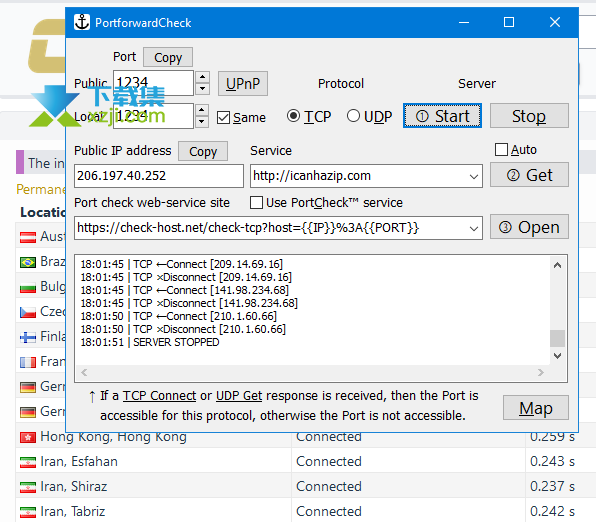Viewport: 596px width, 522px height.
Task: Click Hong Kong flag icon in background page
Action: tap(28, 437)
